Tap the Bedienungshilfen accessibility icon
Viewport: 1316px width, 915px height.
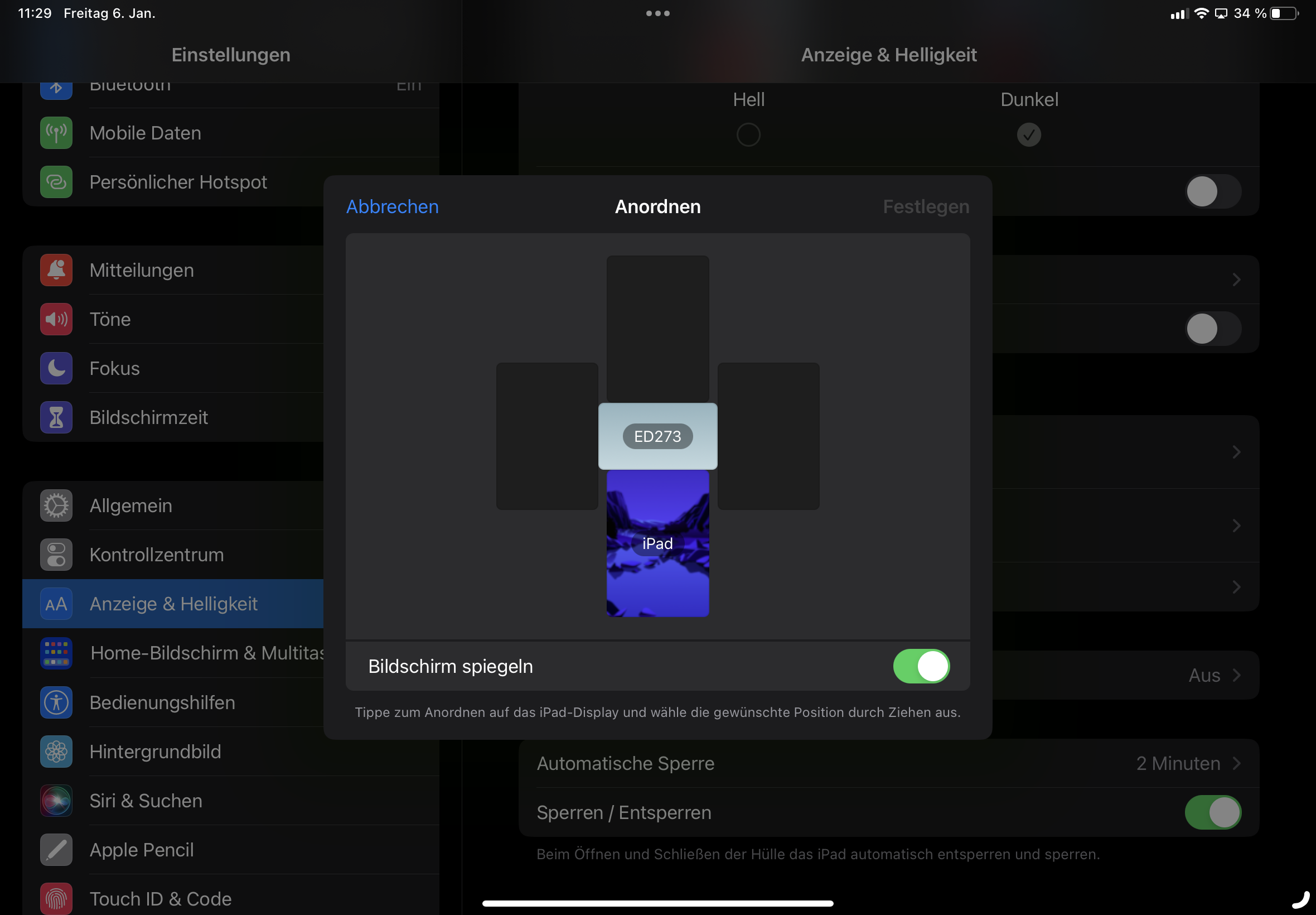[x=56, y=702]
